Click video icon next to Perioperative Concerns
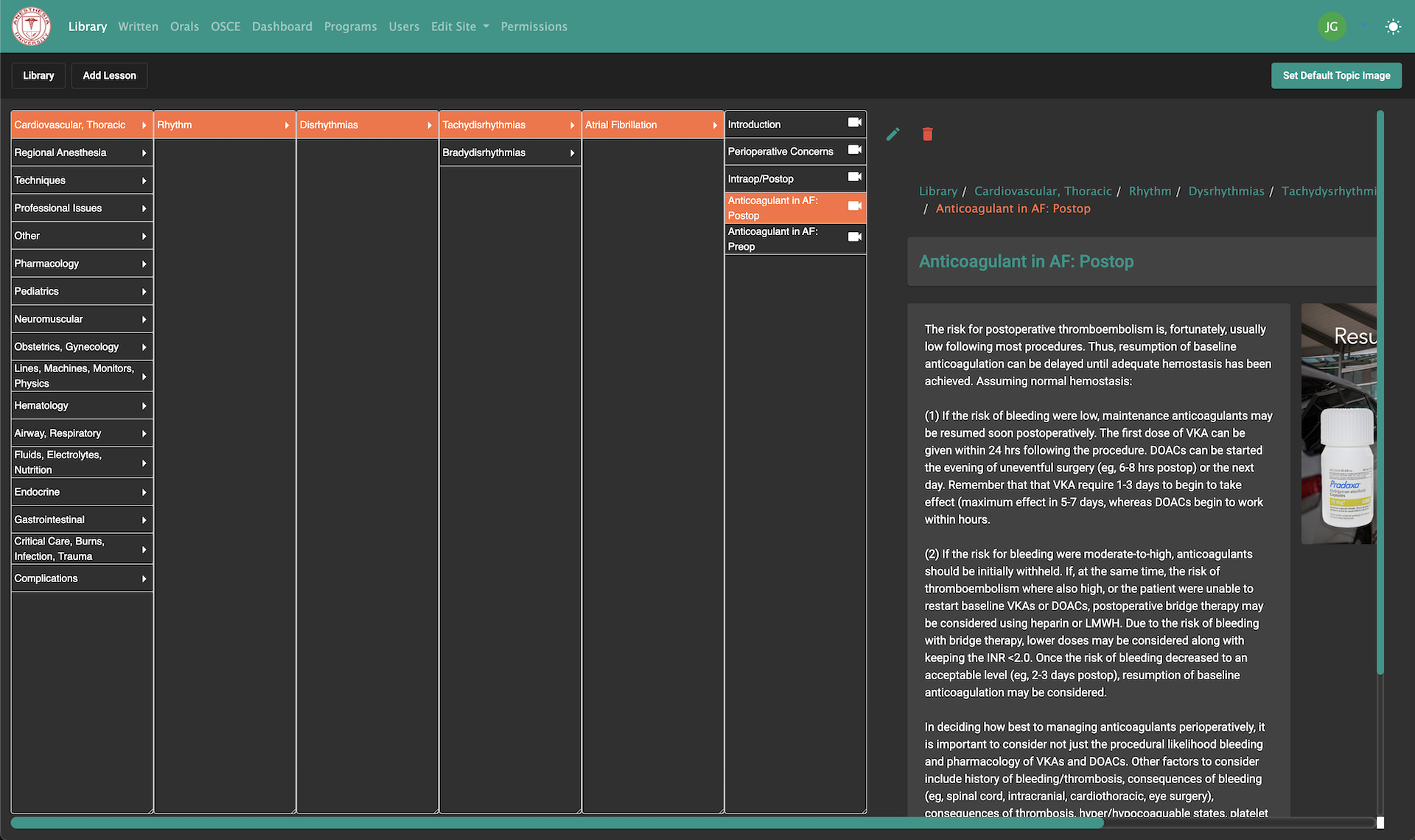This screenshot has width=1415, height=840. point(854,150)
